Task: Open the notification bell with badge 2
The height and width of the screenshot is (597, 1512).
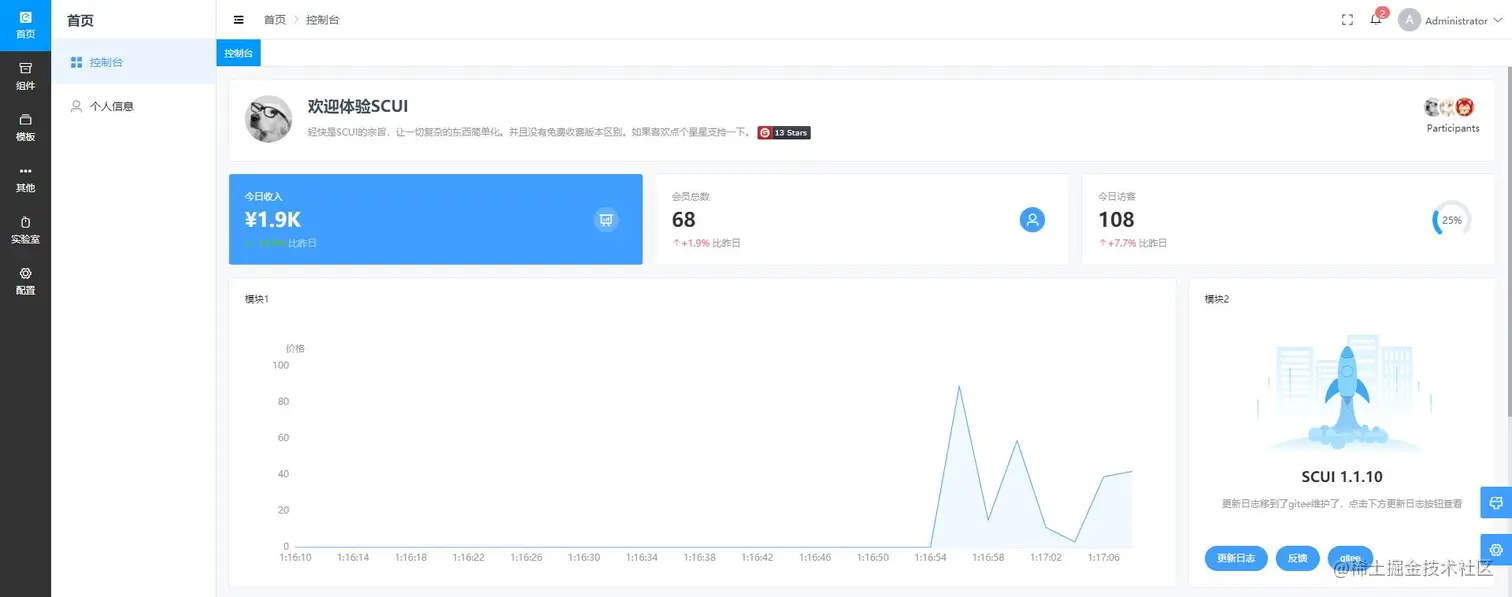Action: (1376, 19)
